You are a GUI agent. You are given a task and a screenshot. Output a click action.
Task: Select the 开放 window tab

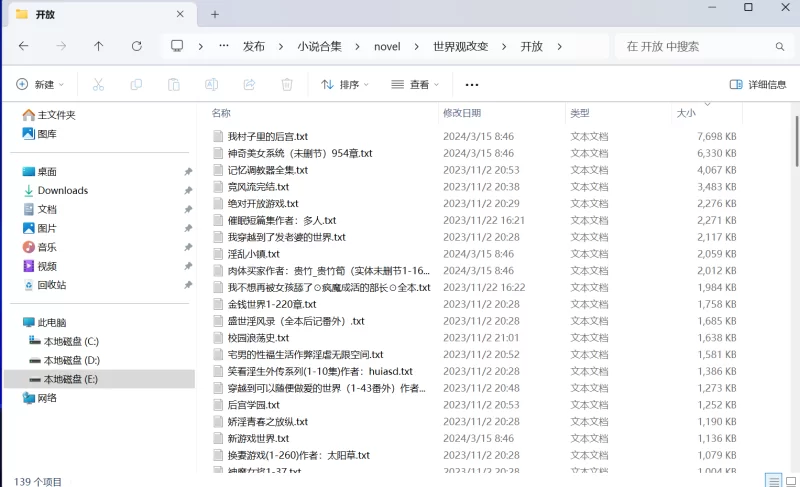102,14
